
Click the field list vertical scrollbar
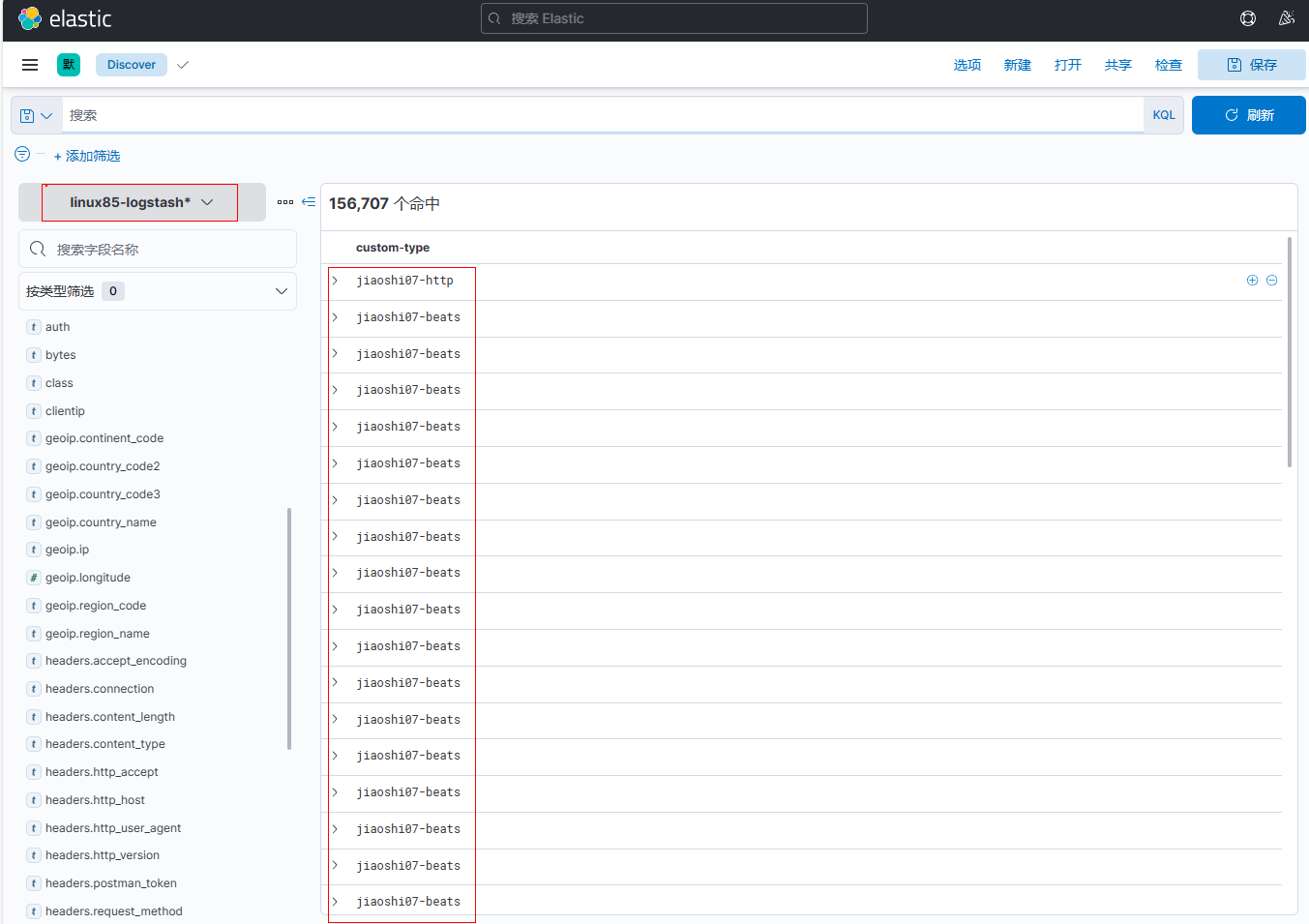(x=289, y=629)
